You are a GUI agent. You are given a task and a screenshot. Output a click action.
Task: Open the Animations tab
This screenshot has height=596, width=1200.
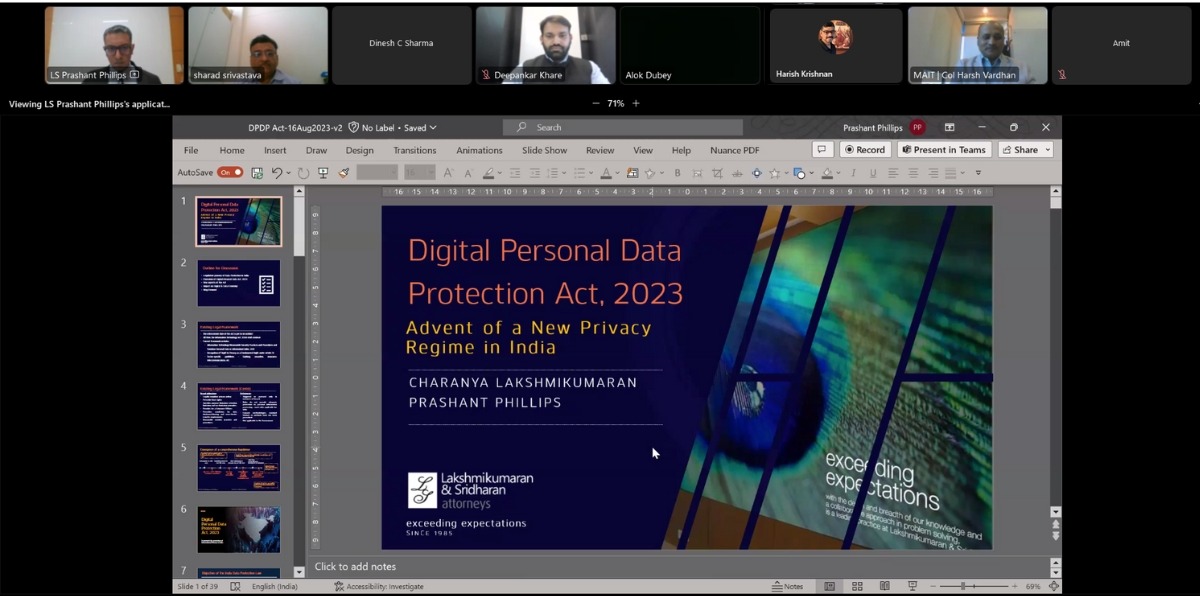pos(480,150)
